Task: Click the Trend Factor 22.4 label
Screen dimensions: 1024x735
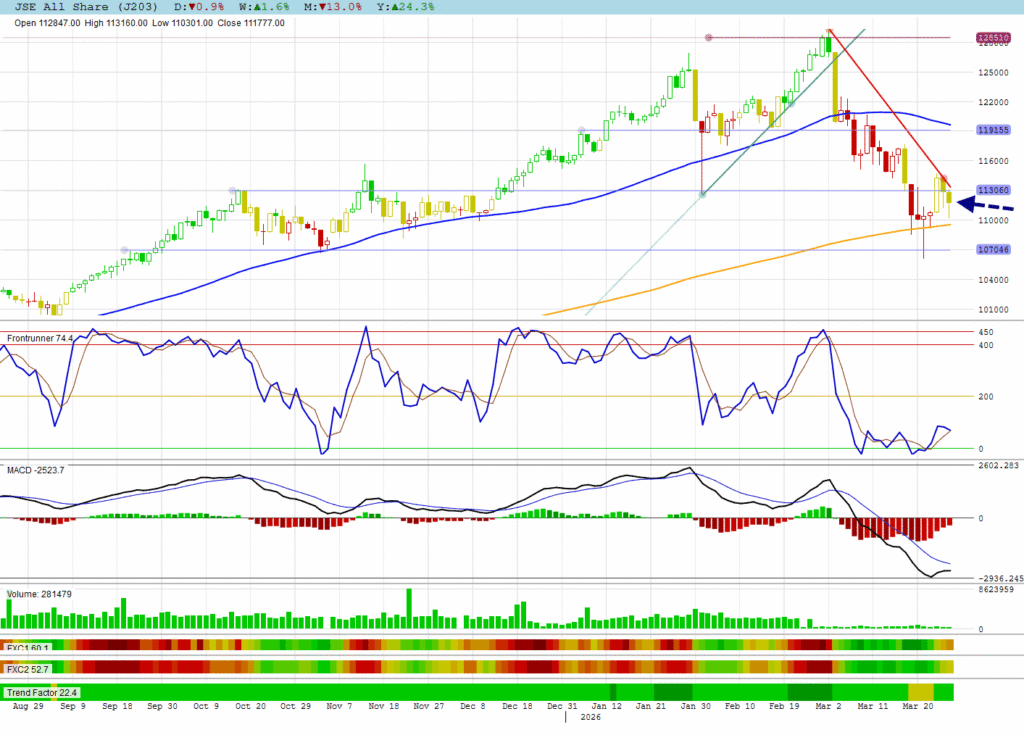Action: [41, 692]
